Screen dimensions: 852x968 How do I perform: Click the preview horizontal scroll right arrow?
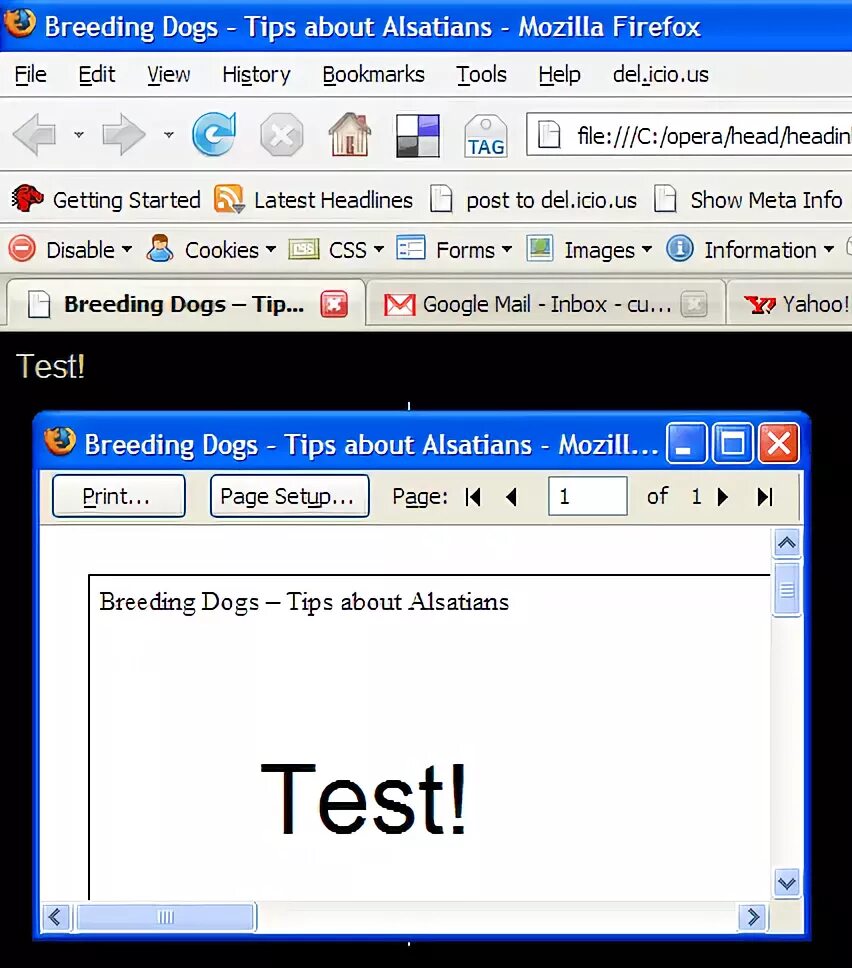coord(753,917)
